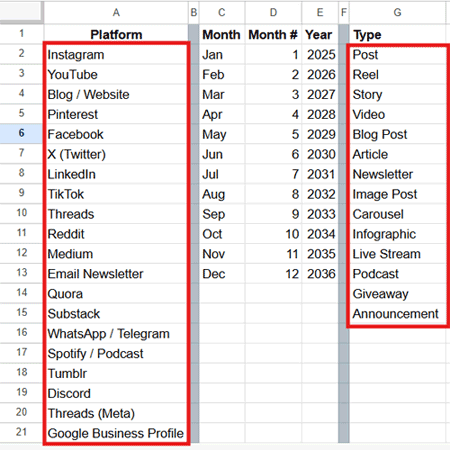Select the Threads (Meta) cell
Viewport: 450px width, 450px height.
pos(116,413)
